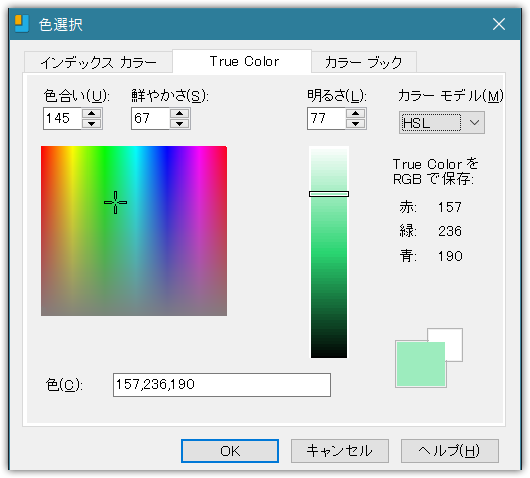
Task: Click the 色 color value text field
Action: (222, 385)
